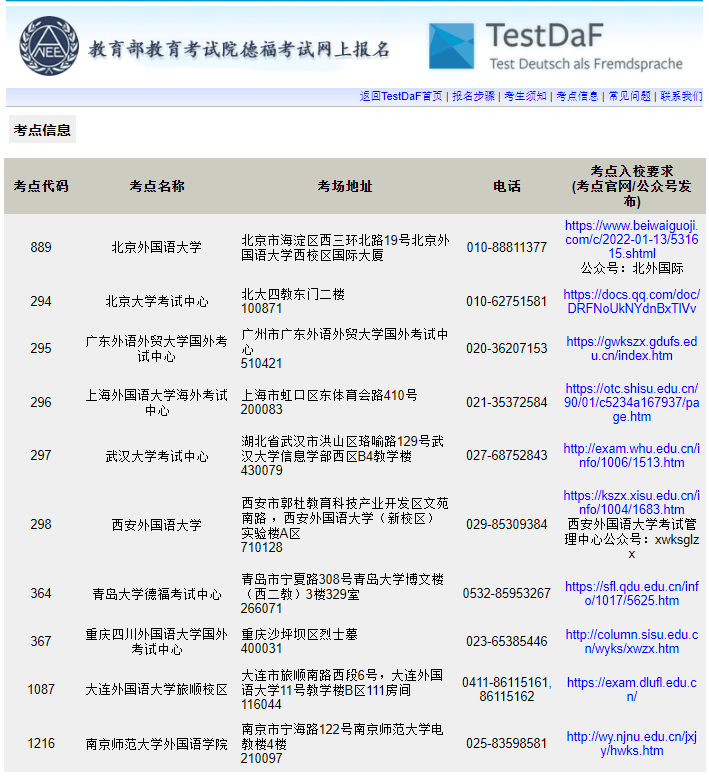Open 常见问题 navigation link
Image resolution: width=709 pixels, height=776 pixels.
[x=629, y=96]
